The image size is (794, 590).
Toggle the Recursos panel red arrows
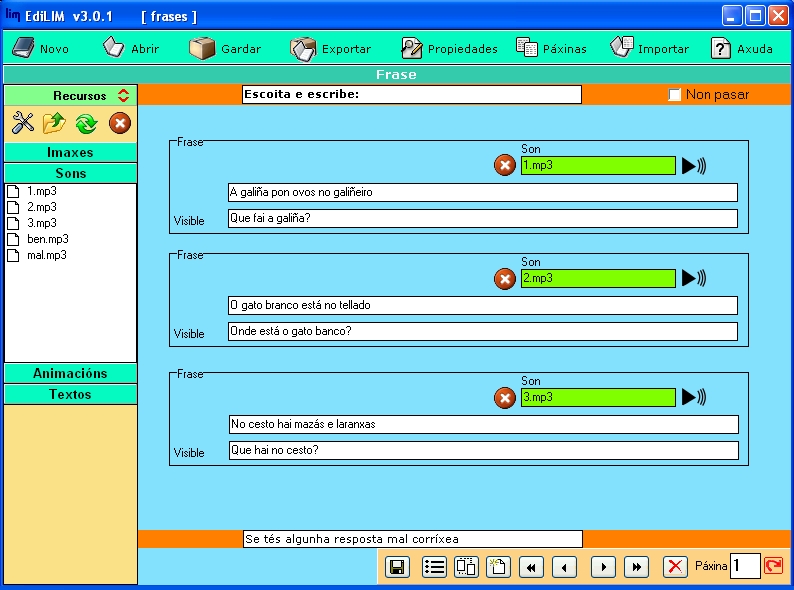[123, 96]
